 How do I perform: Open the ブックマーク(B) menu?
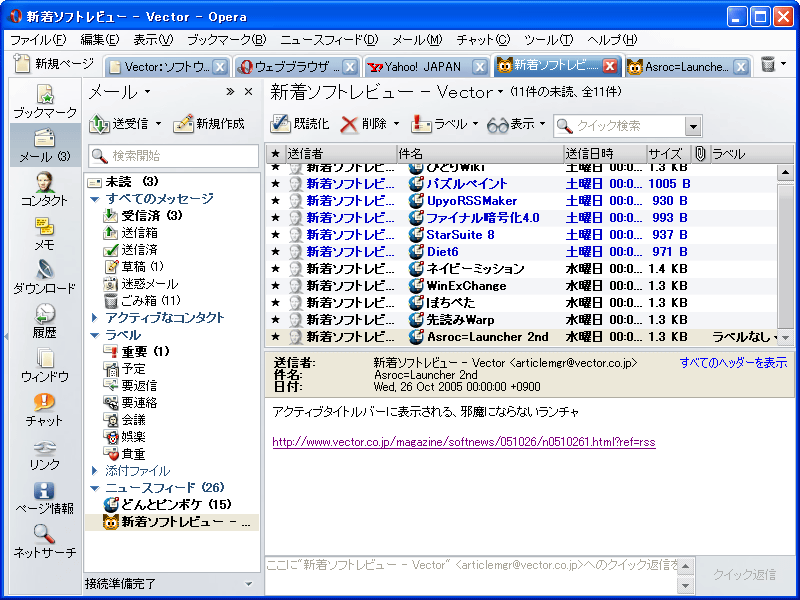pyautogui.click(x=227, y=40)
